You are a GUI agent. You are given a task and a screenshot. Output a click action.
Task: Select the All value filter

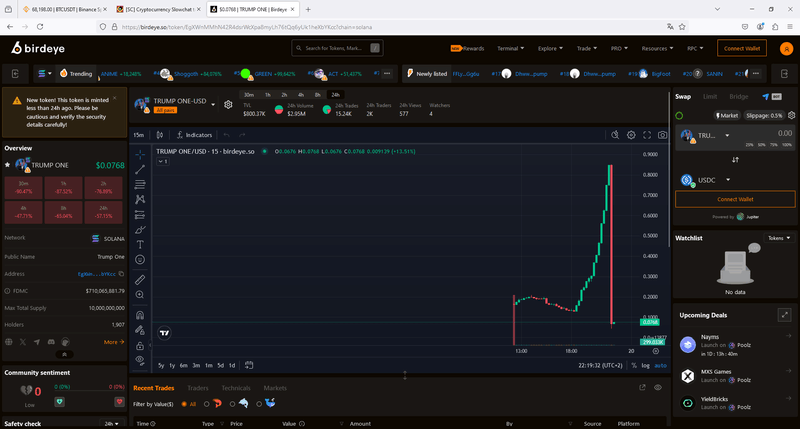[x=189, y=404]
